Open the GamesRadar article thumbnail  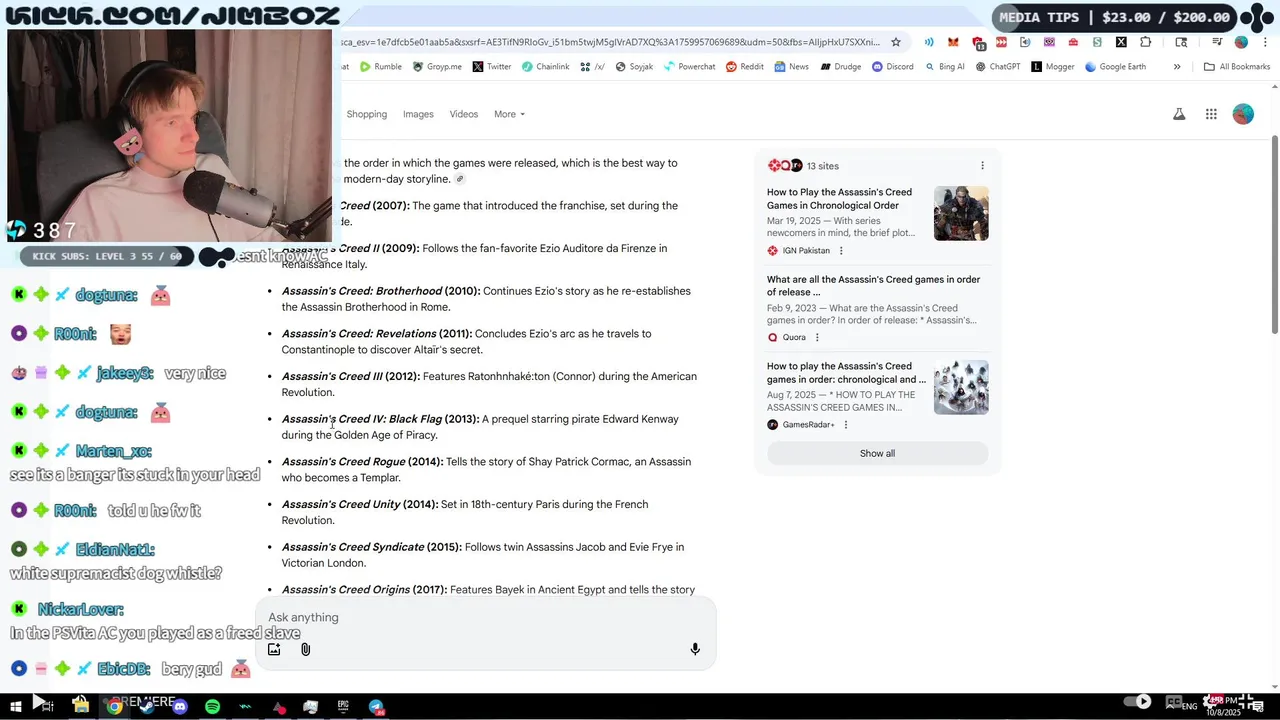pyautogui.click(x=961, y=387)
